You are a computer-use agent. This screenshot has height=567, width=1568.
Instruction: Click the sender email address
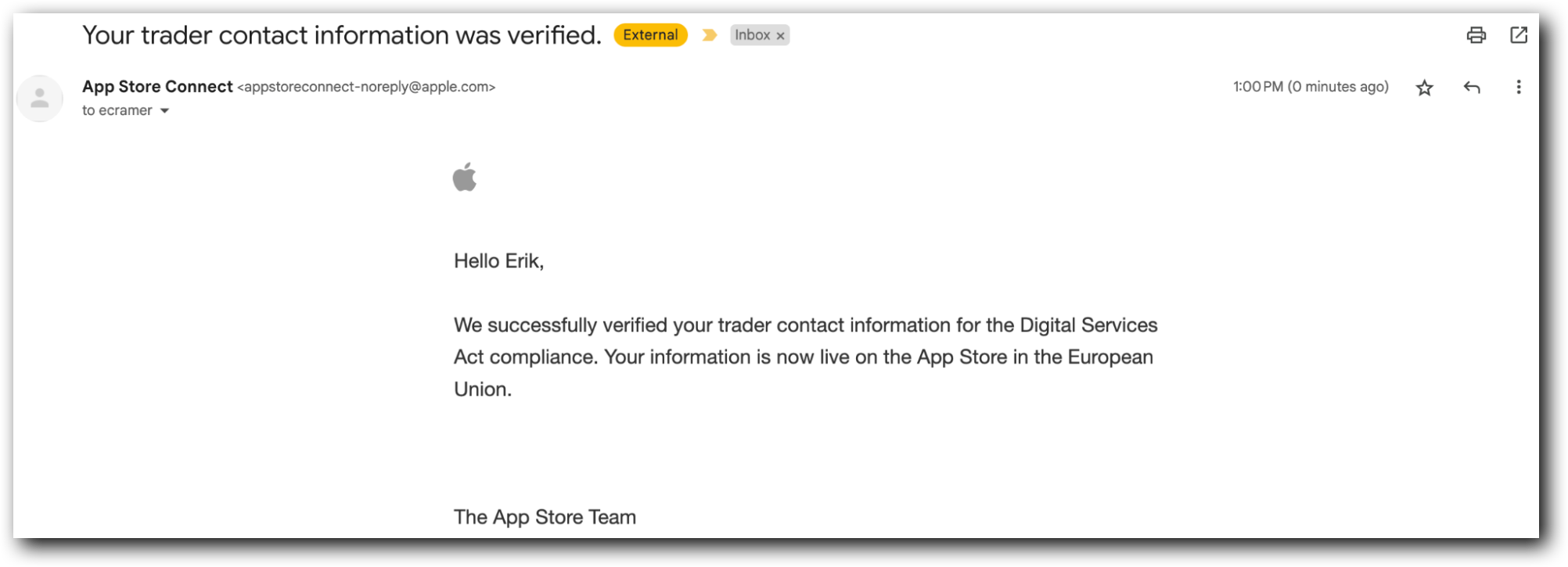[366, 88]
